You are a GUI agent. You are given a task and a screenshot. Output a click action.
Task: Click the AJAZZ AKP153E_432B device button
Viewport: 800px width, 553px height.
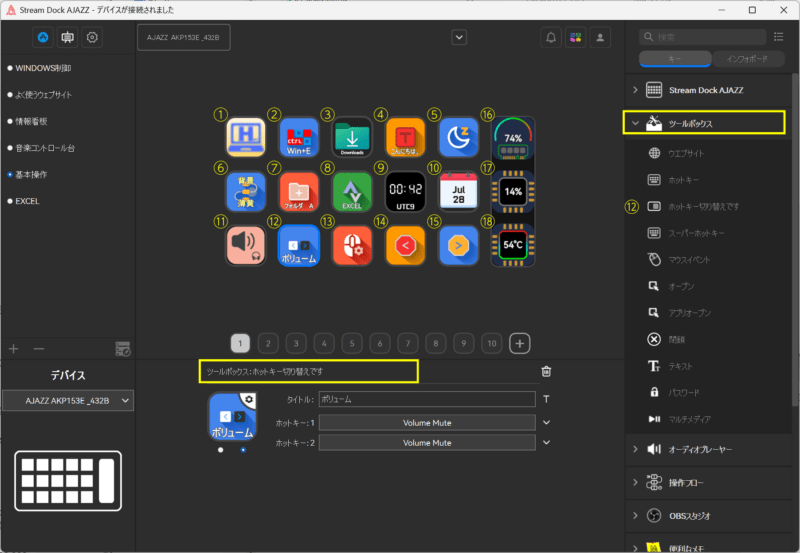184,37
